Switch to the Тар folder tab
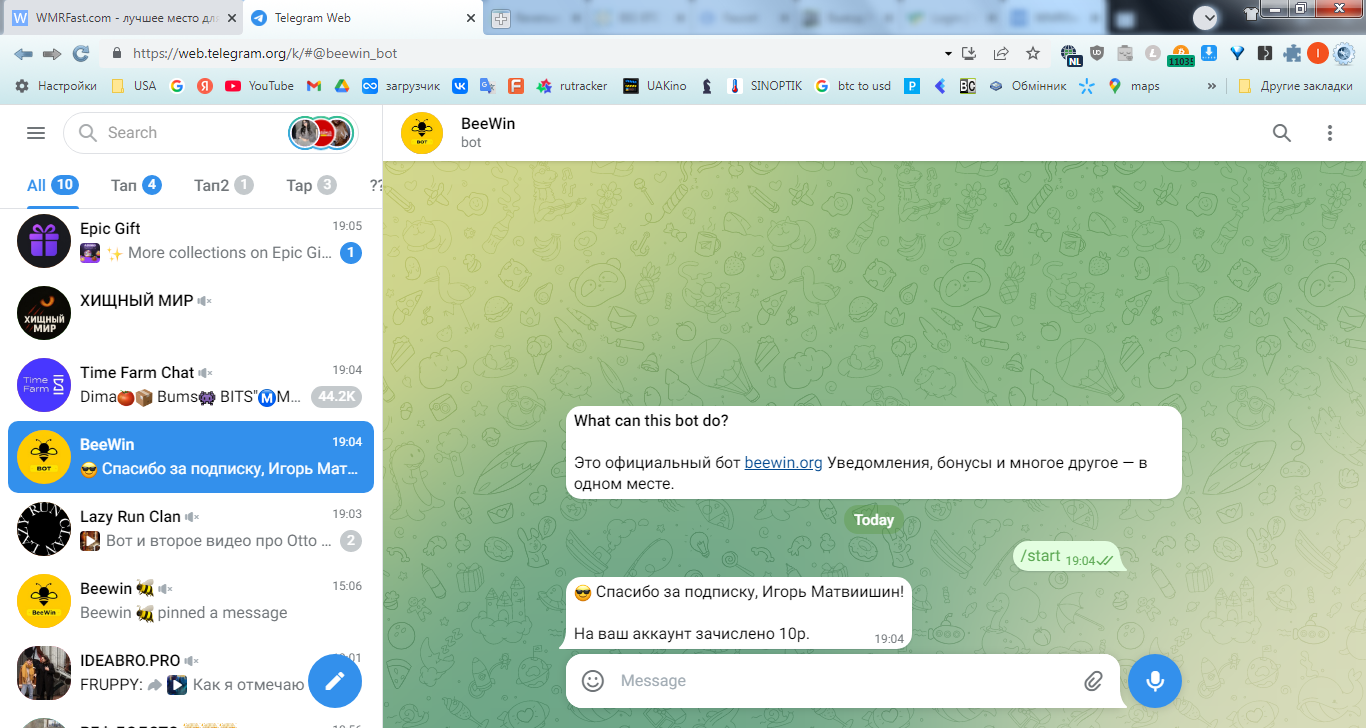This screenshot has height=728, width=1366. [x=311, y=185]
